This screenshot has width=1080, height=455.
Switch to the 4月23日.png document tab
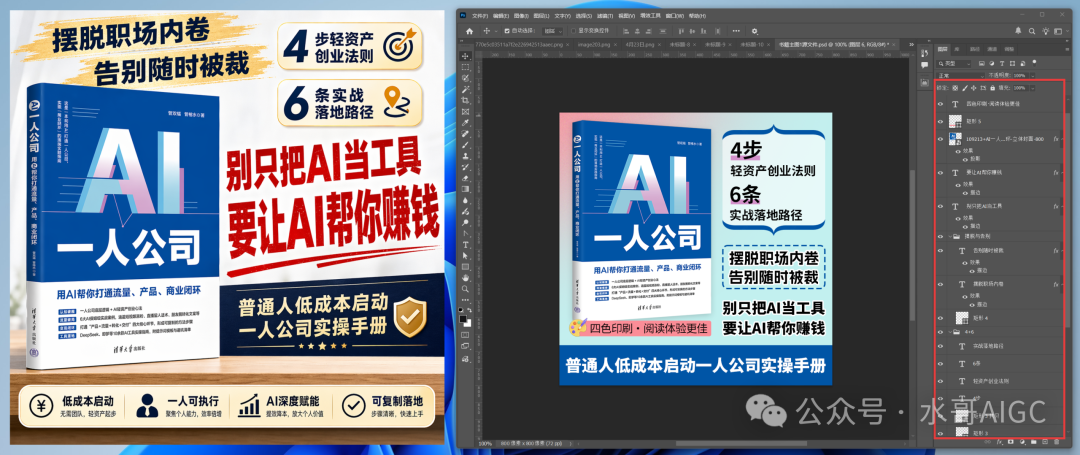click(640, 45)
